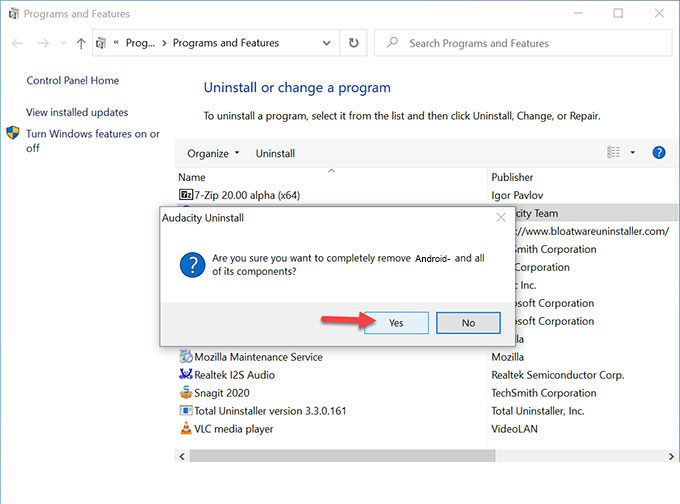680x504 pixels.
Task: Click Realtek Semiconductor Corp. publisher cell
Action: [558, 375]
